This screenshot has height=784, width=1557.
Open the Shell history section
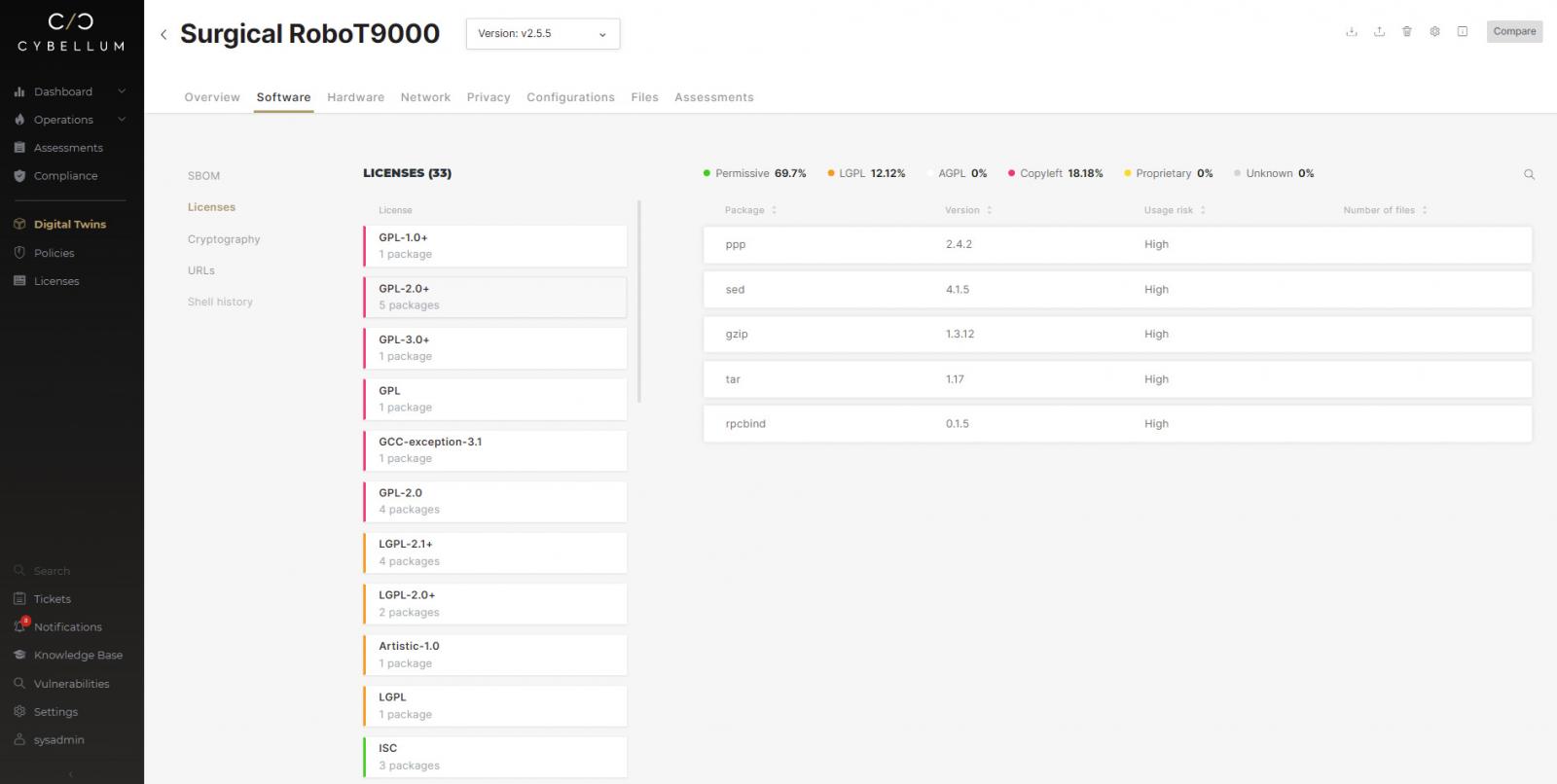point(220,302)
